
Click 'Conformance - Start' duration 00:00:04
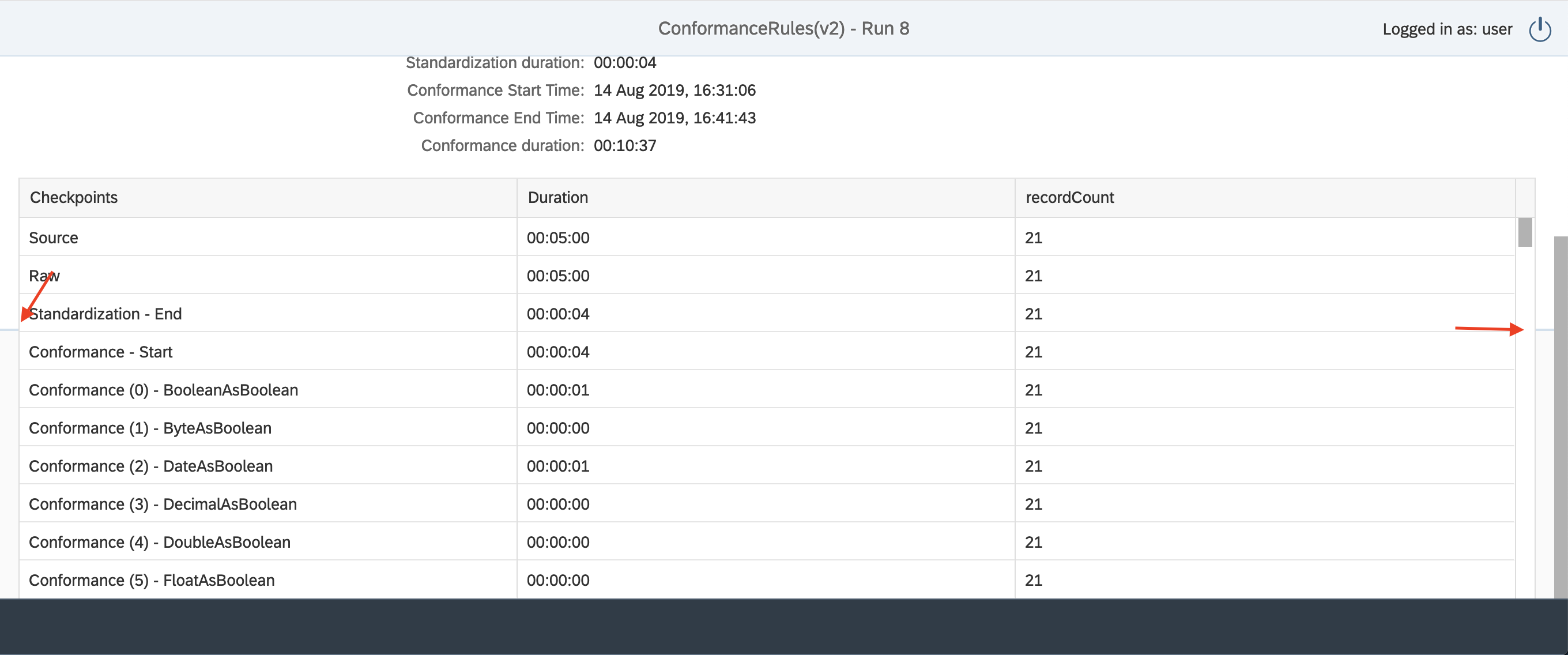[x=558, y=352]
